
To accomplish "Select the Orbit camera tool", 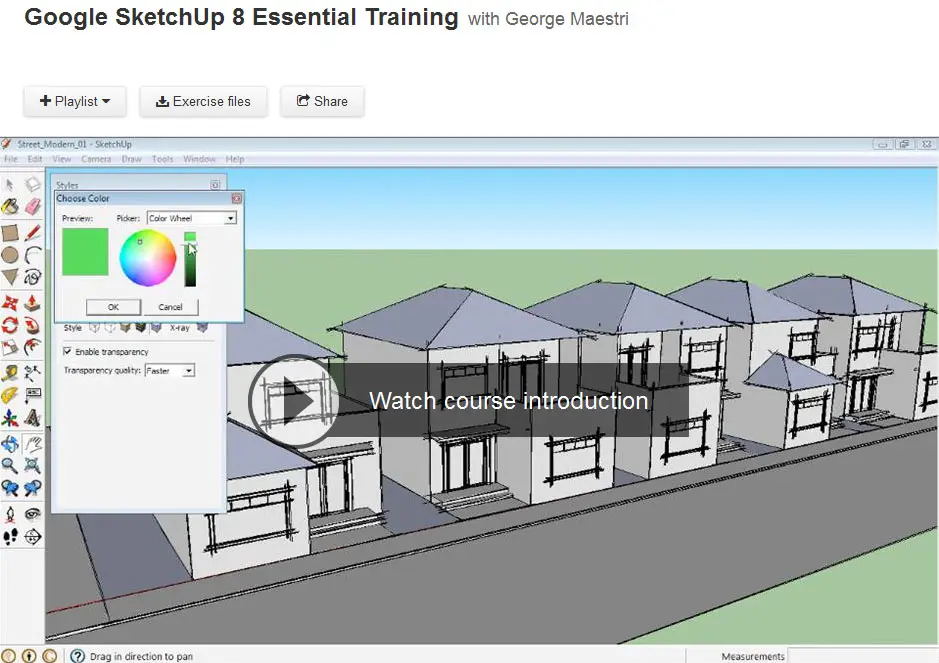I will tap(10, 444).
